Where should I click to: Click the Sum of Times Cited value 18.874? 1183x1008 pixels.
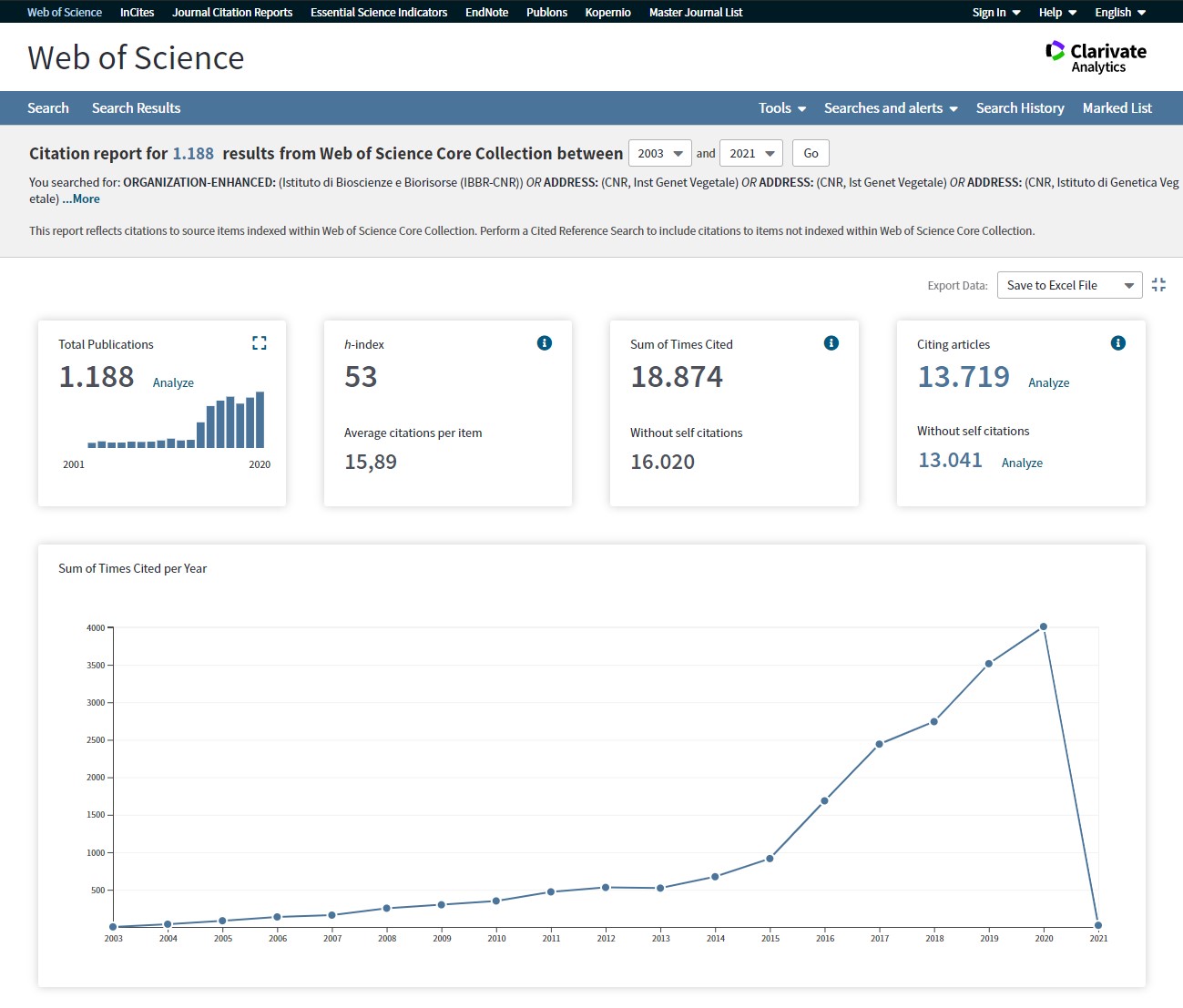677,377
